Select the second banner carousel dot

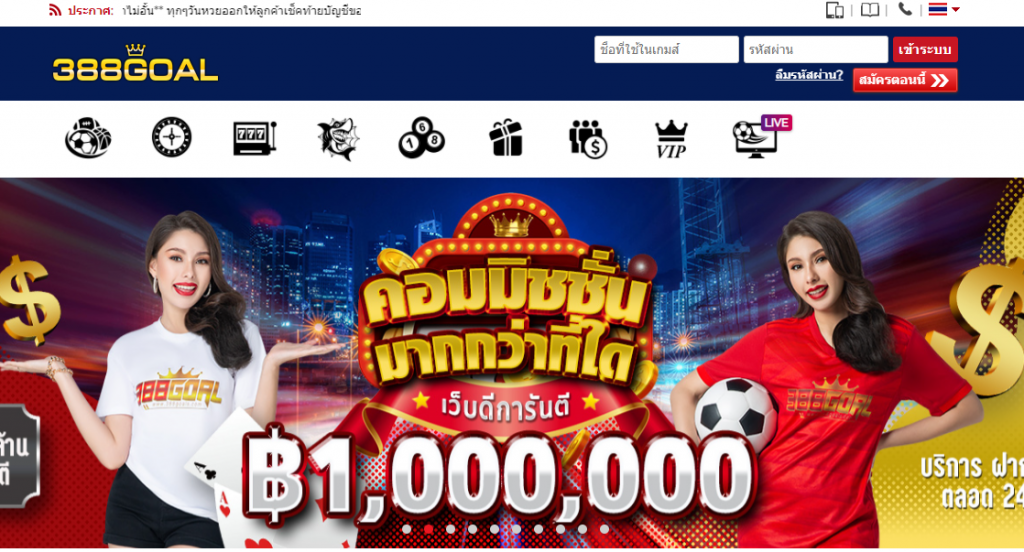[428, 529]
